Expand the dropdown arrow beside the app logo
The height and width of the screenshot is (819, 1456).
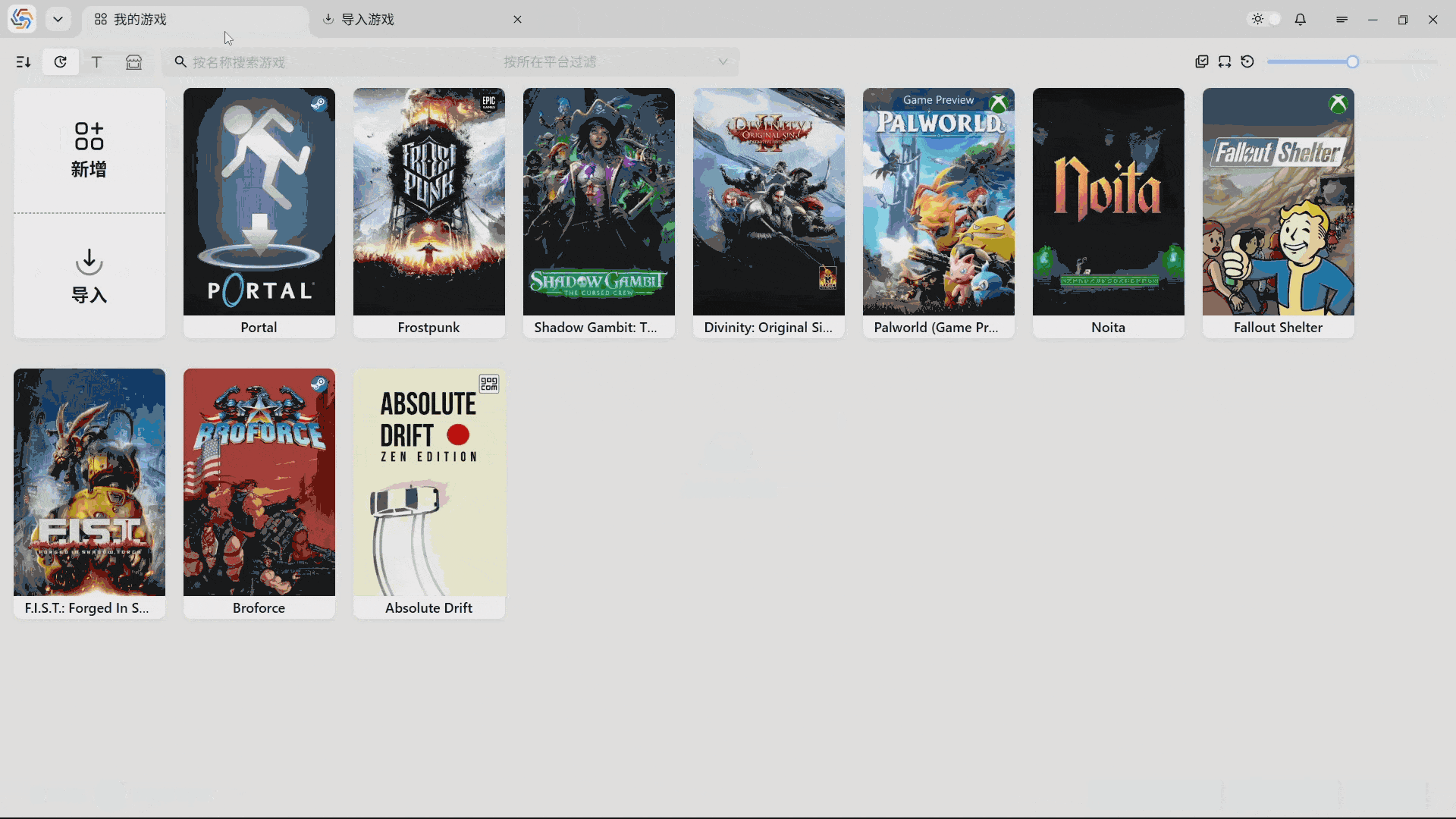point(58,19)
